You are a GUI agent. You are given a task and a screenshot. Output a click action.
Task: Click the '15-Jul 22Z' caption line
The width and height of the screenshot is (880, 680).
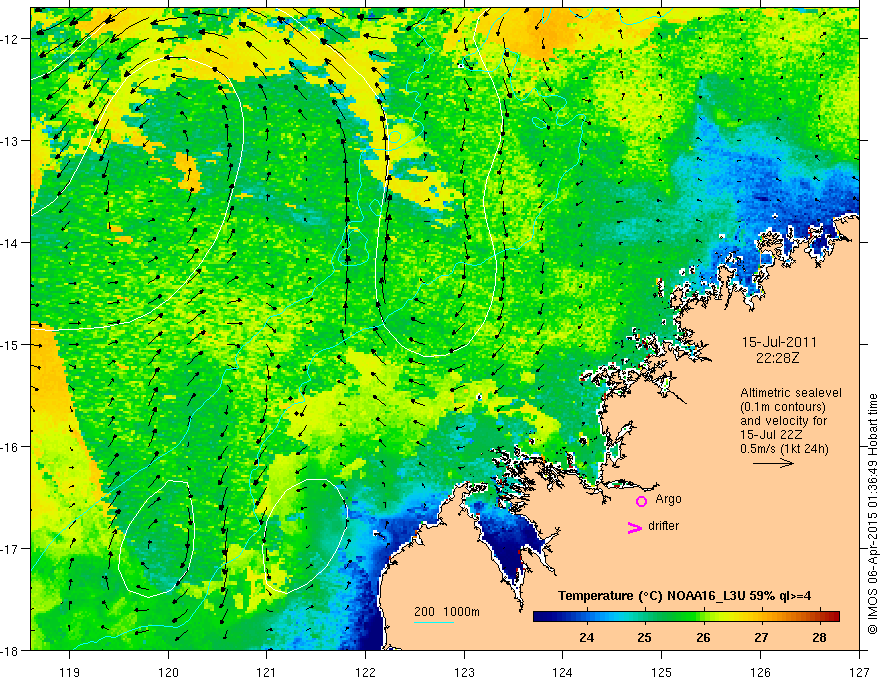[771, 435]
